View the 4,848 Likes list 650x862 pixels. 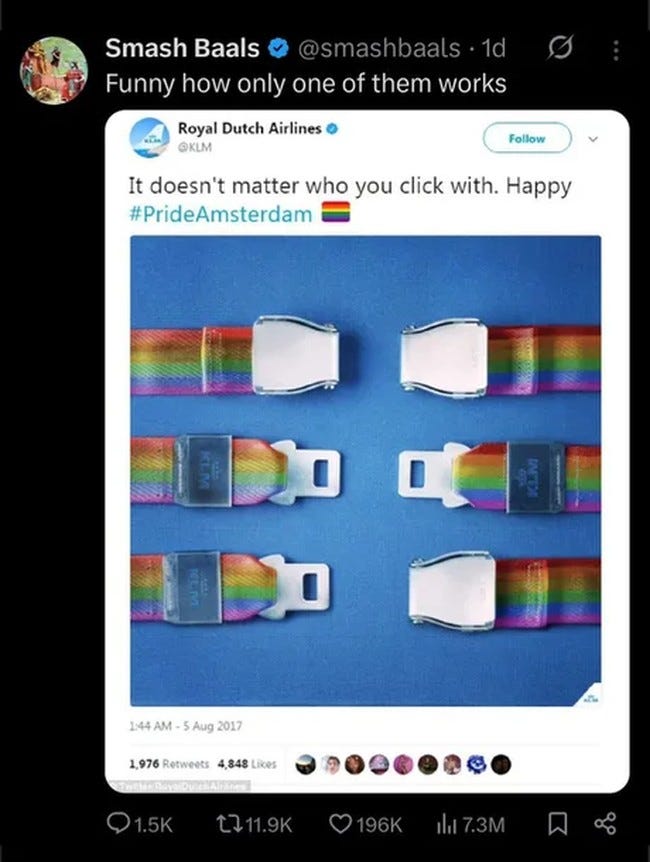pos(247,764)
